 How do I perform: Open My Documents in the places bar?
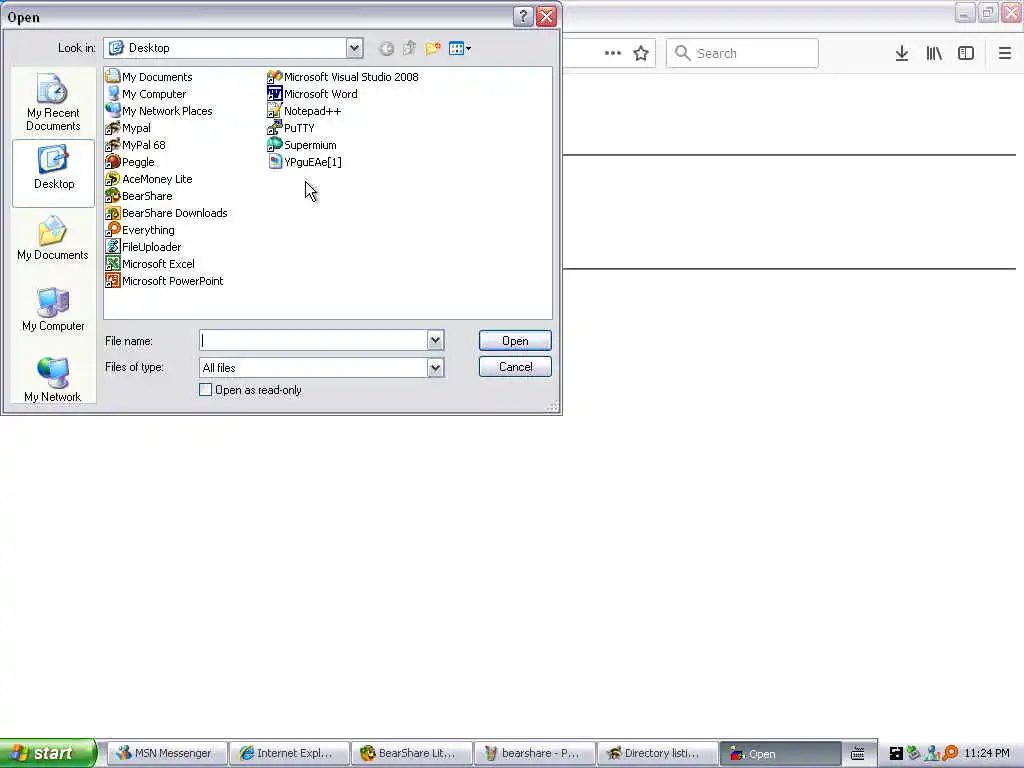coord(53,239)
